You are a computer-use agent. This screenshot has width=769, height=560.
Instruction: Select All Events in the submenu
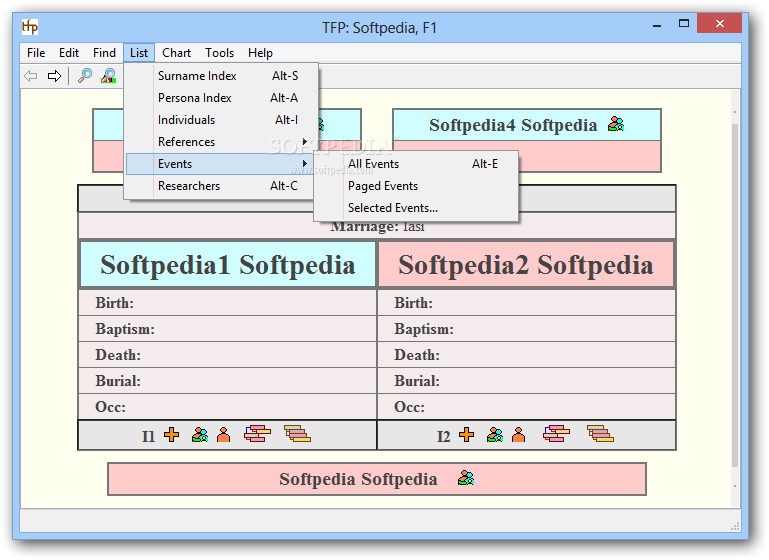point(416,164)
